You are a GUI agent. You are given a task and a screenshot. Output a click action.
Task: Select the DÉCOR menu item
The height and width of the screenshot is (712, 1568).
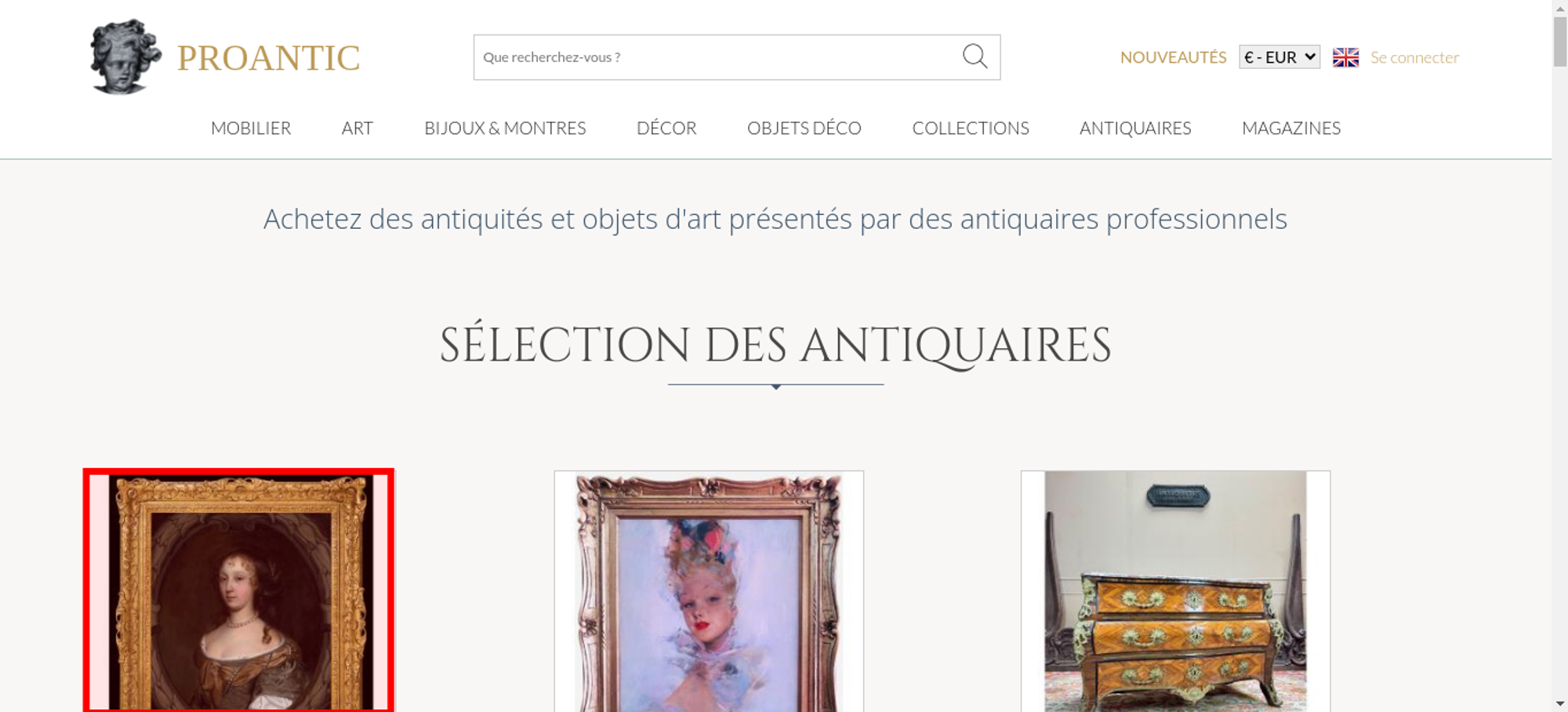[x=666, y=128]
